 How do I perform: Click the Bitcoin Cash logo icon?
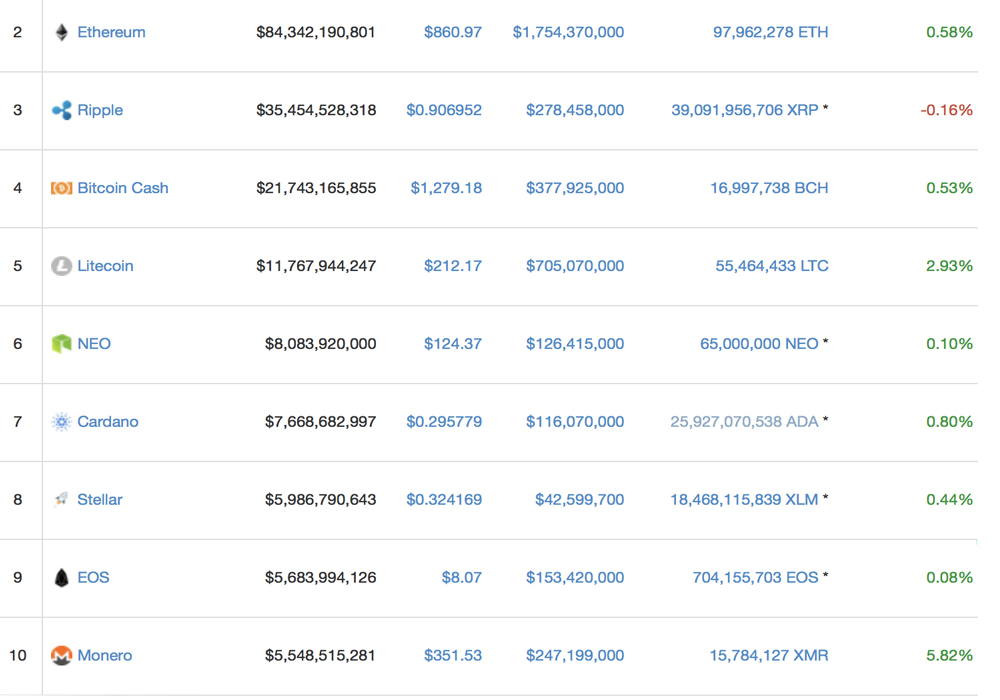click(61, 188)
